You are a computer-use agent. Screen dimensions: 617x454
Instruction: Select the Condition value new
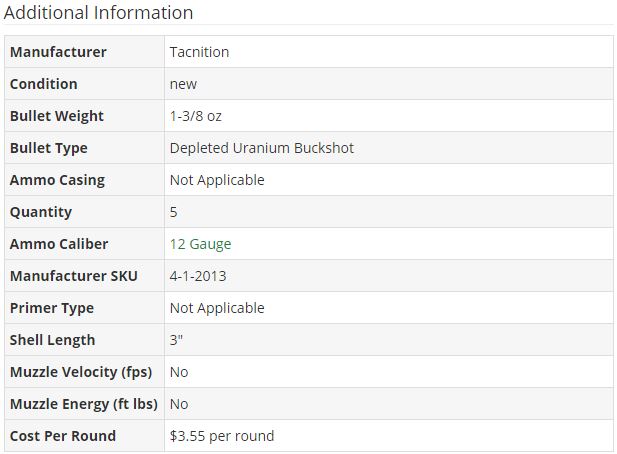point(183,84)
